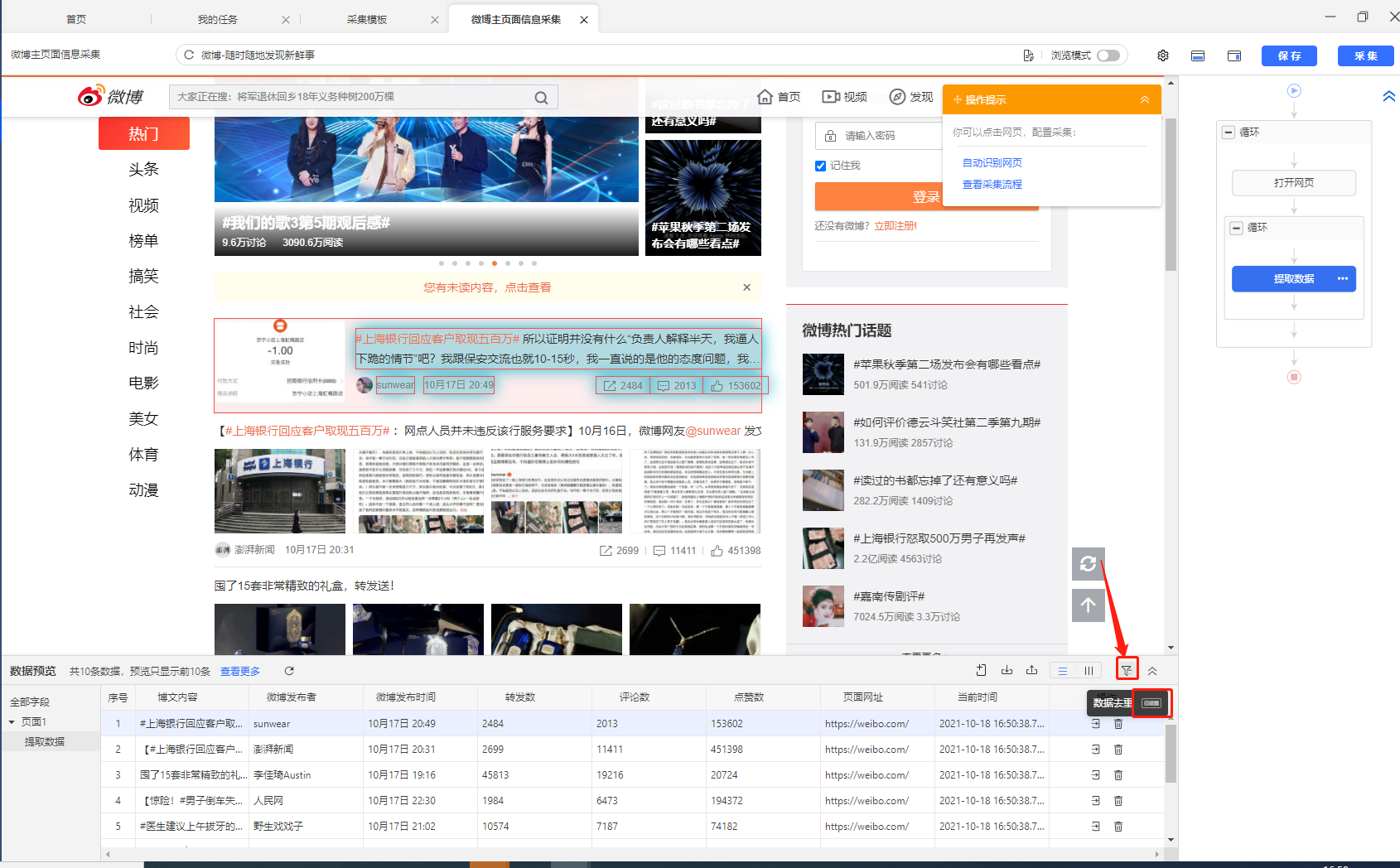Collapse the 页面1 tree node

tap(12, 722)
